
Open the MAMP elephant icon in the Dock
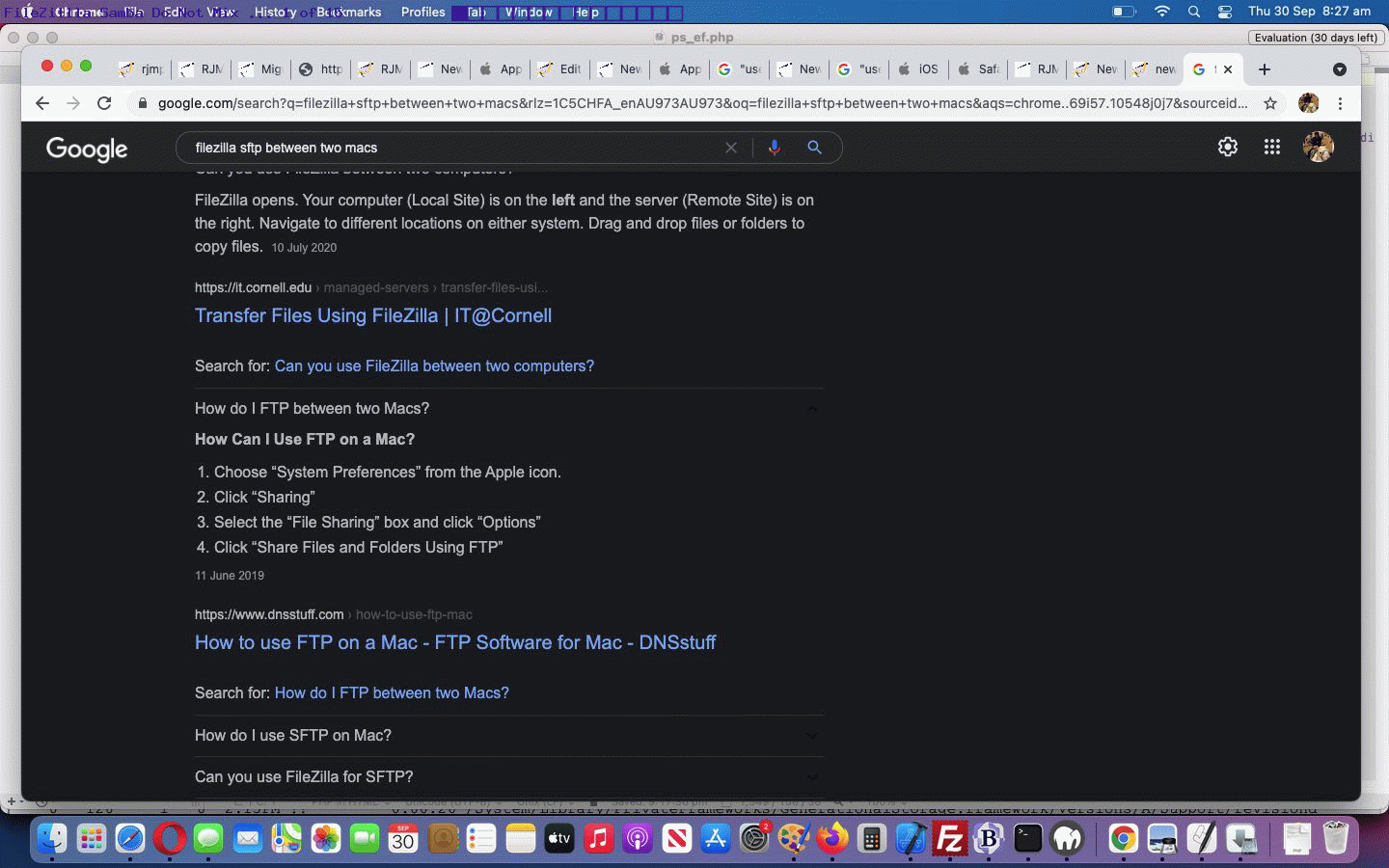click(1068, 838)
